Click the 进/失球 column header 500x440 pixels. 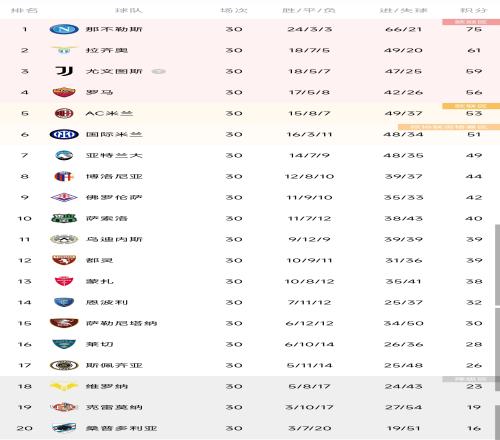(403, 11)
